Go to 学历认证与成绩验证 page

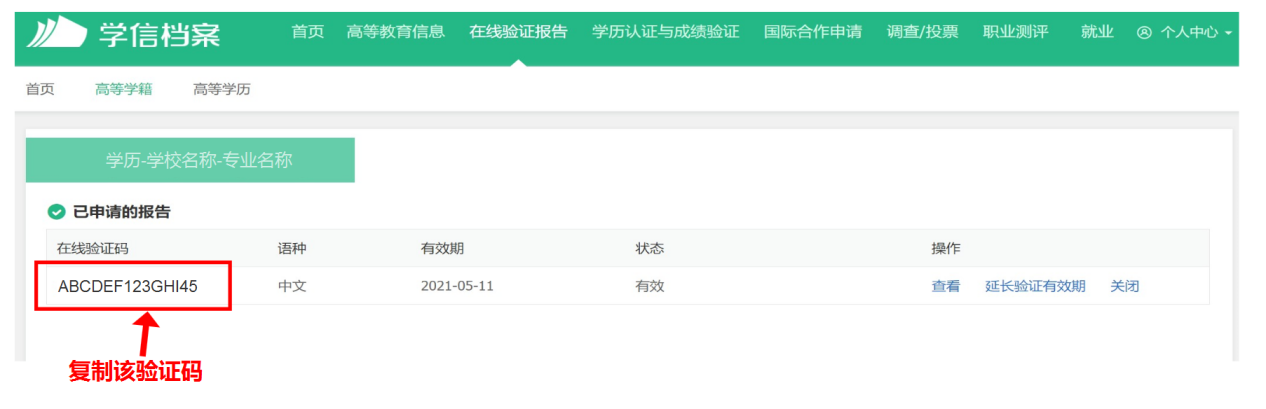(665, 32)
